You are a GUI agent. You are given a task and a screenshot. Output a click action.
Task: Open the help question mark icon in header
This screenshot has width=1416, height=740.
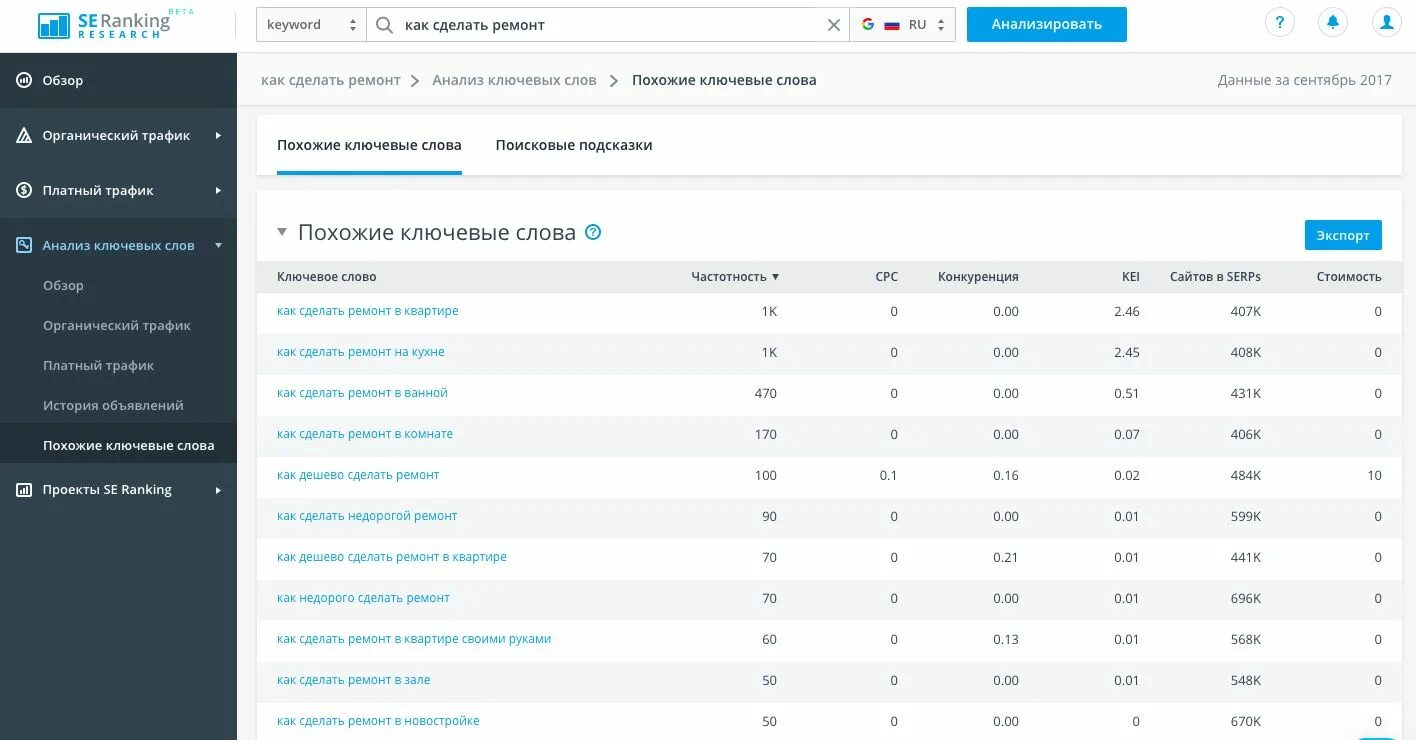(x=1279, y=24)
